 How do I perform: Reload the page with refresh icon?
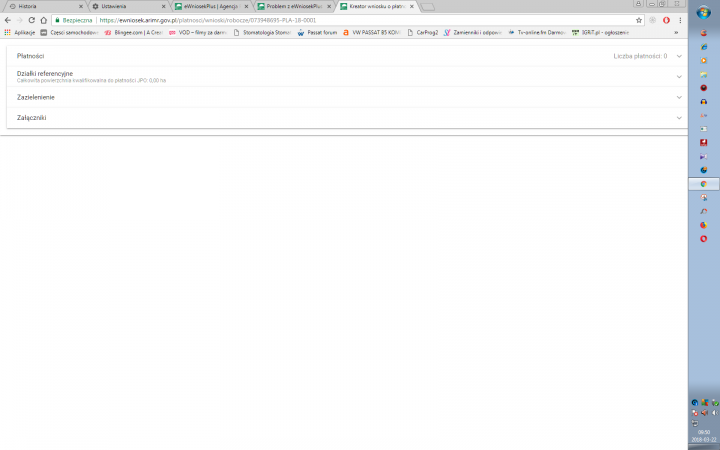pos(31,19)
